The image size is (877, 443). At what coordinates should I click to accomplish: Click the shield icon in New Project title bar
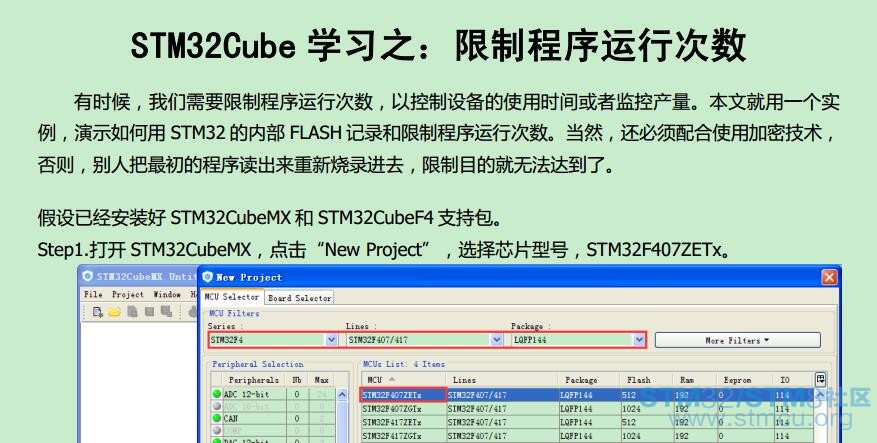tap(208, 277)
